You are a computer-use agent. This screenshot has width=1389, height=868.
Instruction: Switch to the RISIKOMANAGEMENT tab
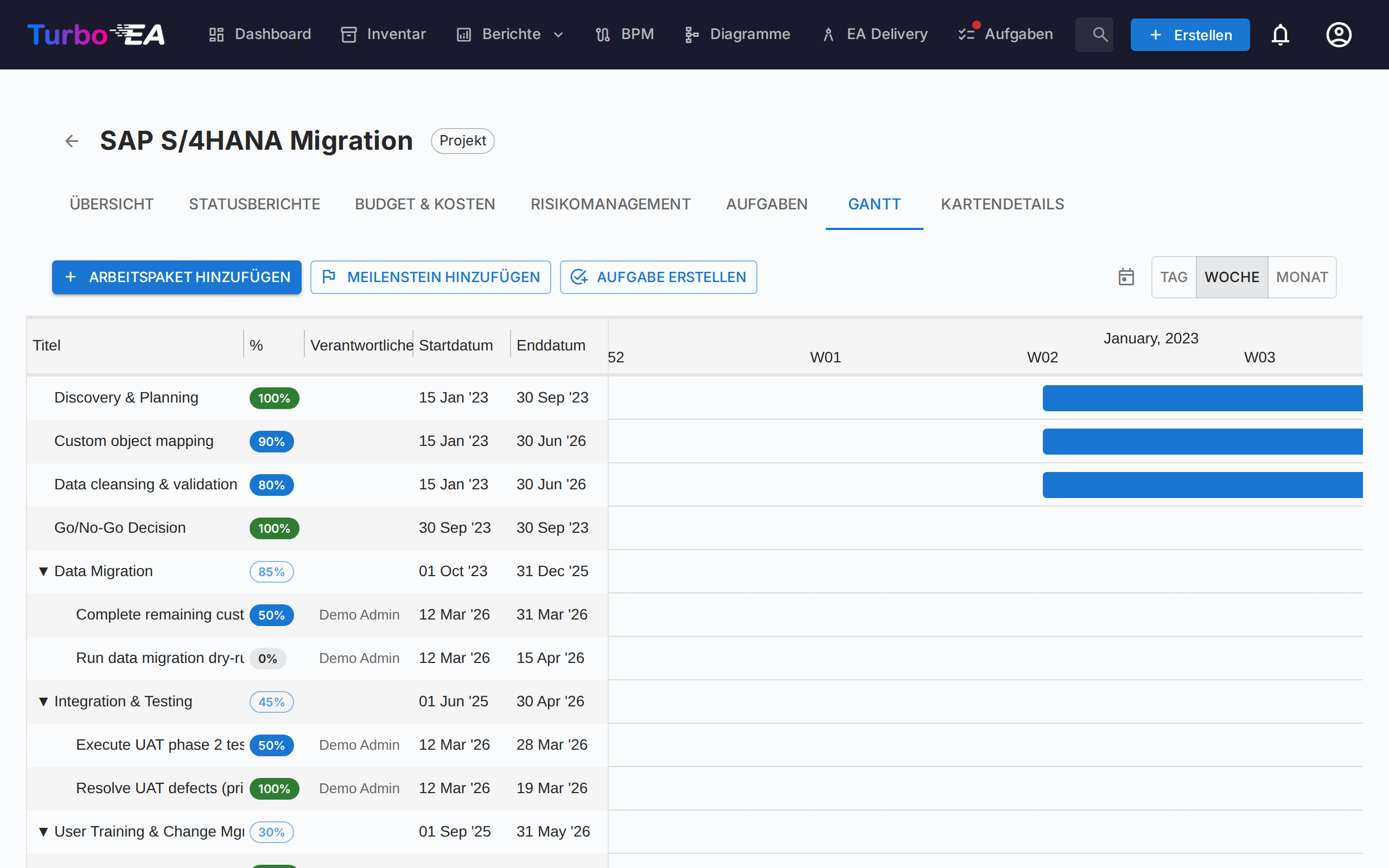[x=610, y=205]
